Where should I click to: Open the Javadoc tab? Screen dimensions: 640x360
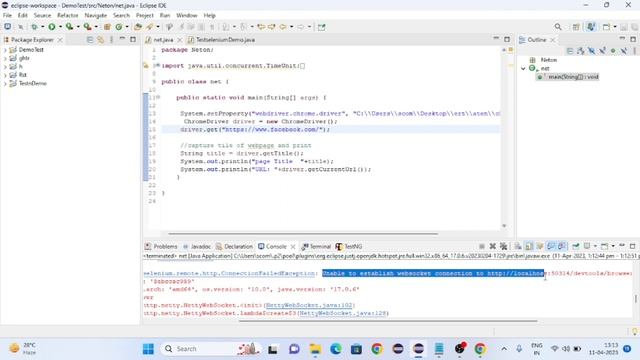[x=197, y=247]
